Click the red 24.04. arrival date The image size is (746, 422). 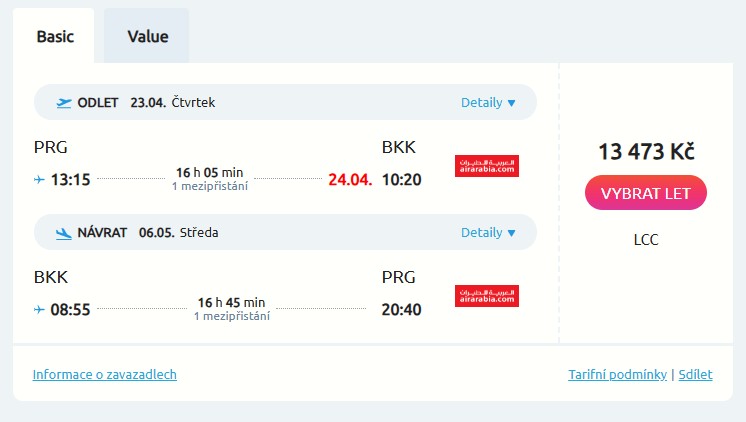pos(350,180)
